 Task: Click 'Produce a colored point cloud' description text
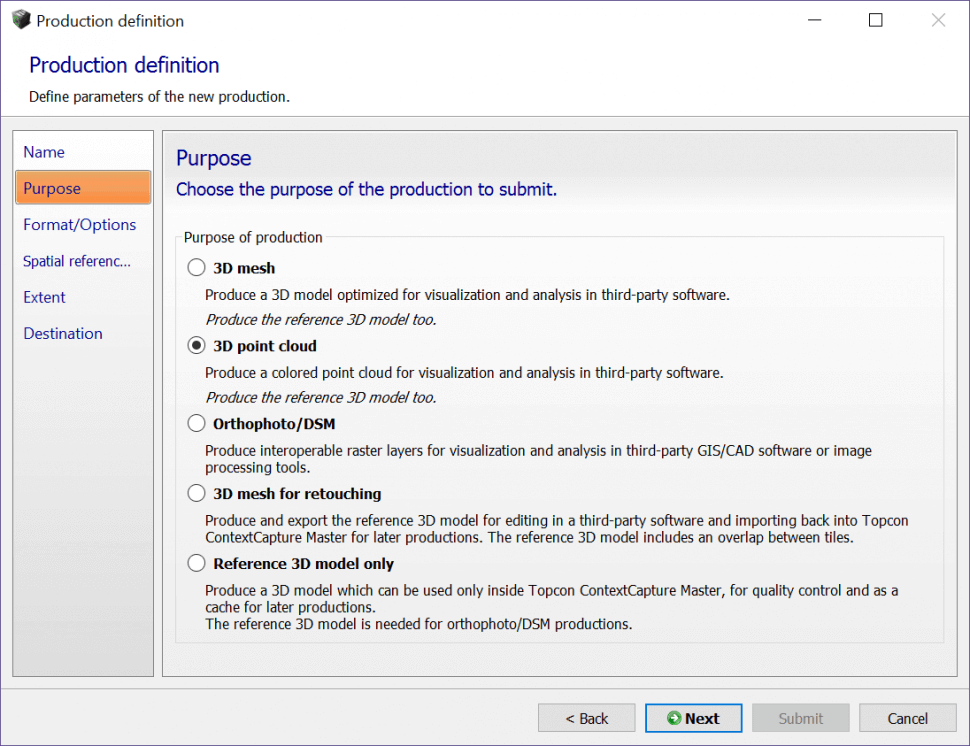[x=465, y=372]
